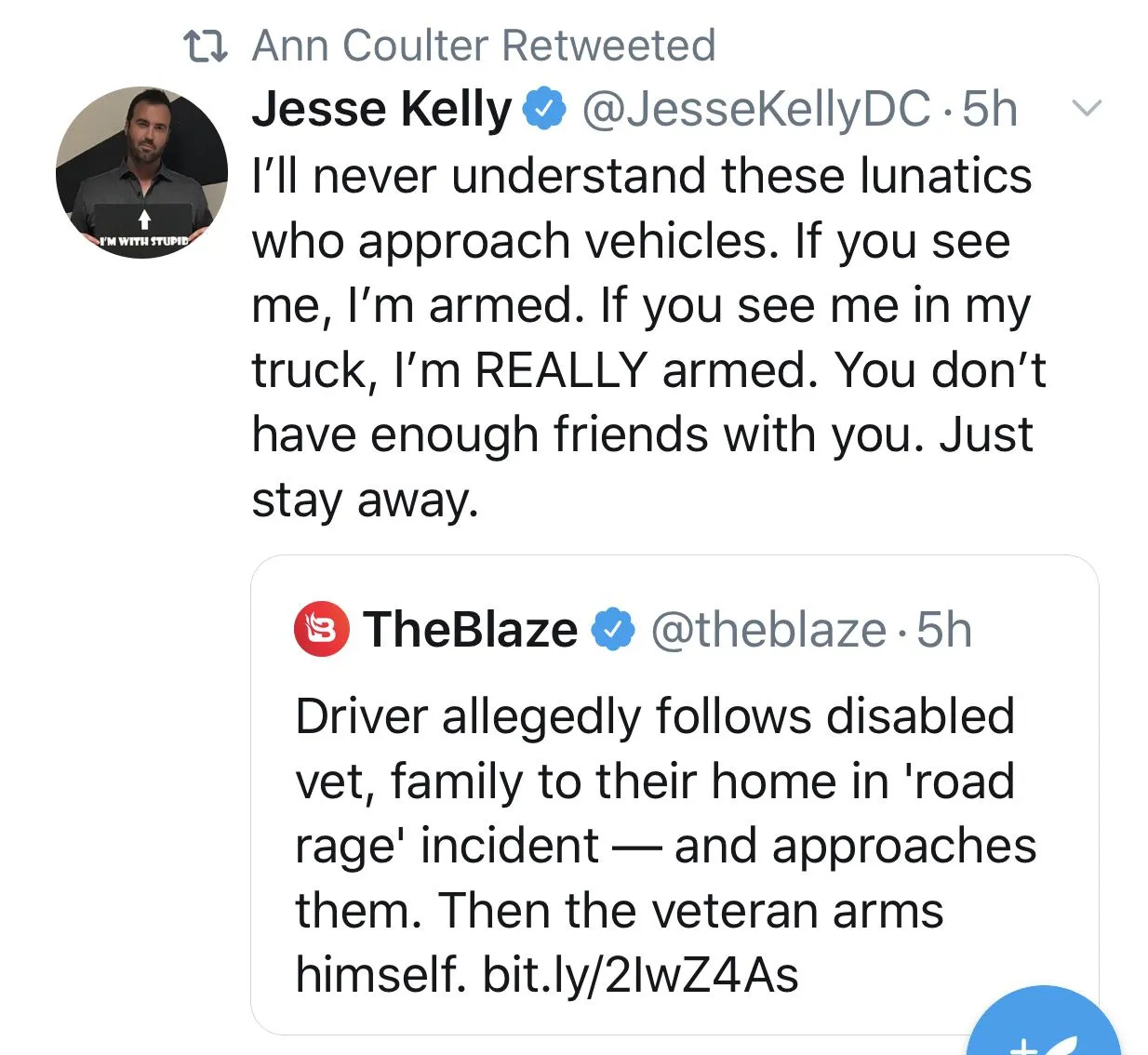Click the TheBlaze account name
The width and height of the screenshot is (1148, 1055).
pyautogui.click(x=471, y=630)
